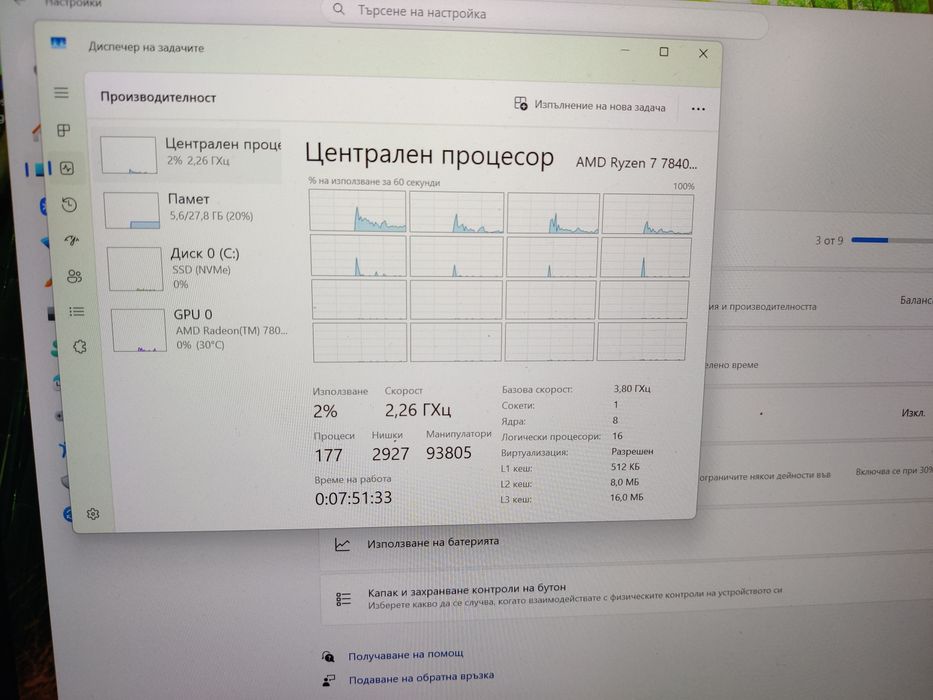Select the GPU 0 resource item
Screen dimensions: 933x700
click(199, 329)
